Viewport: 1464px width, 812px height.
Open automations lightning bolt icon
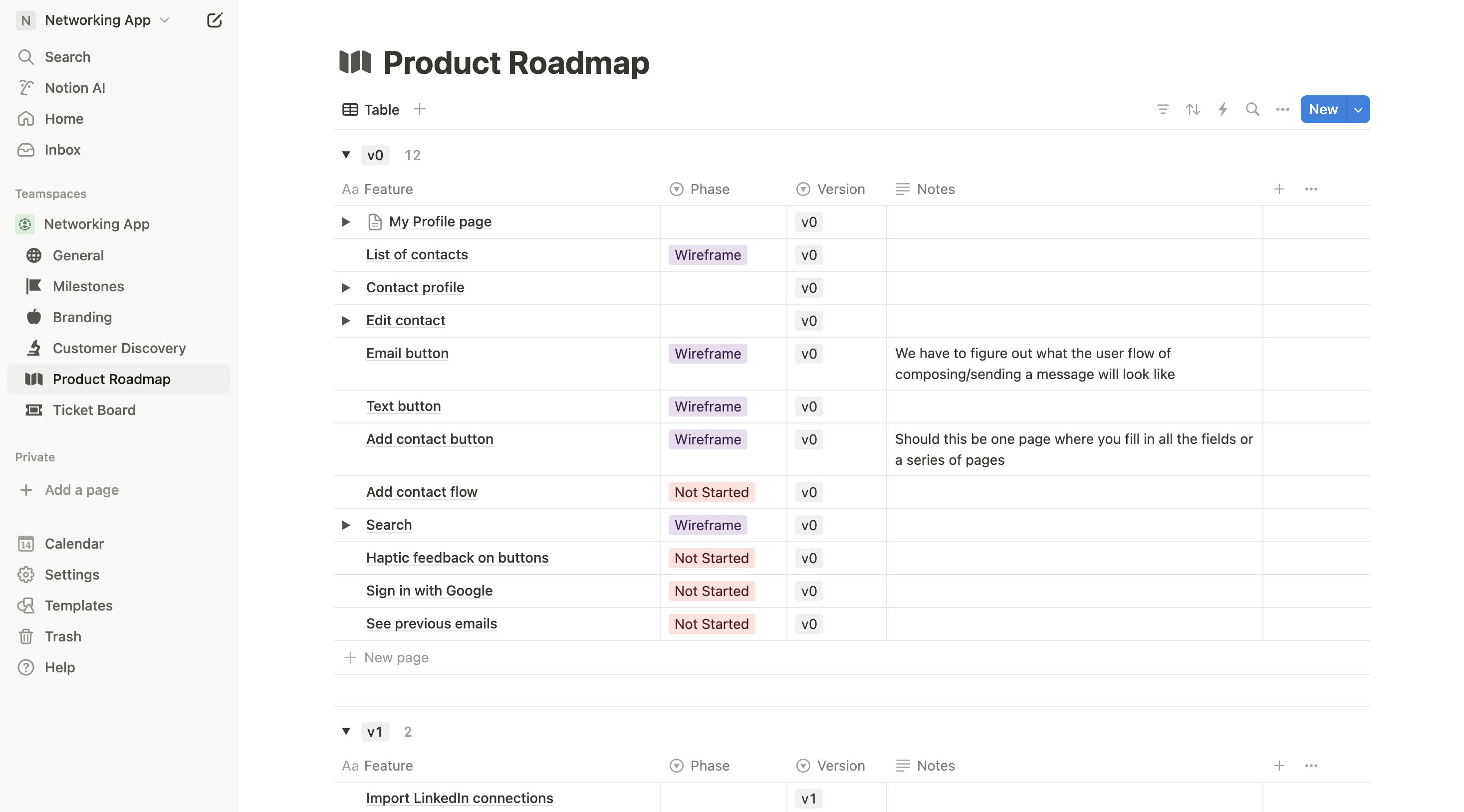pyautogui.click(x=1222, y=109)
